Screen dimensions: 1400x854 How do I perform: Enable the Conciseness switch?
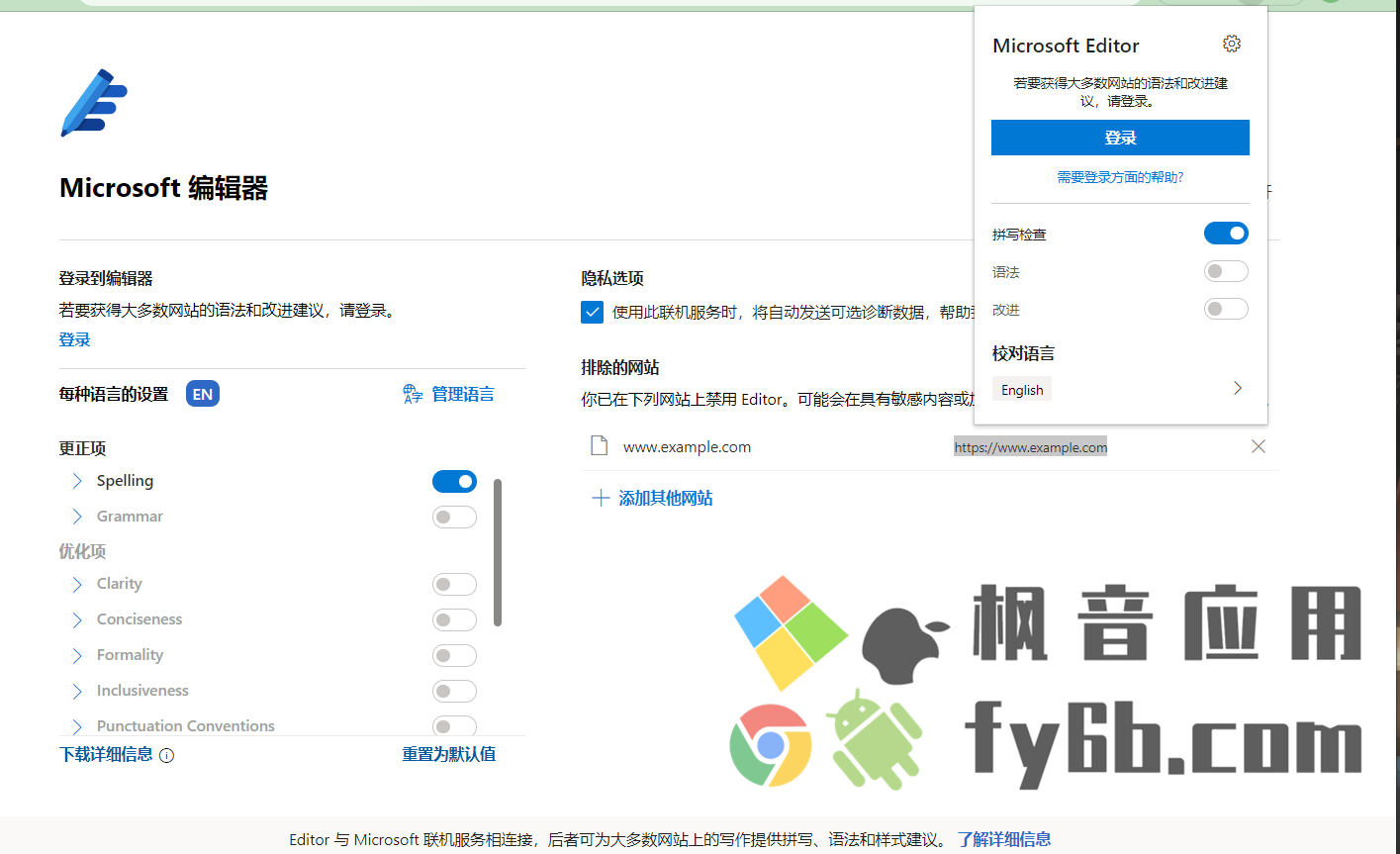point(454,619)
